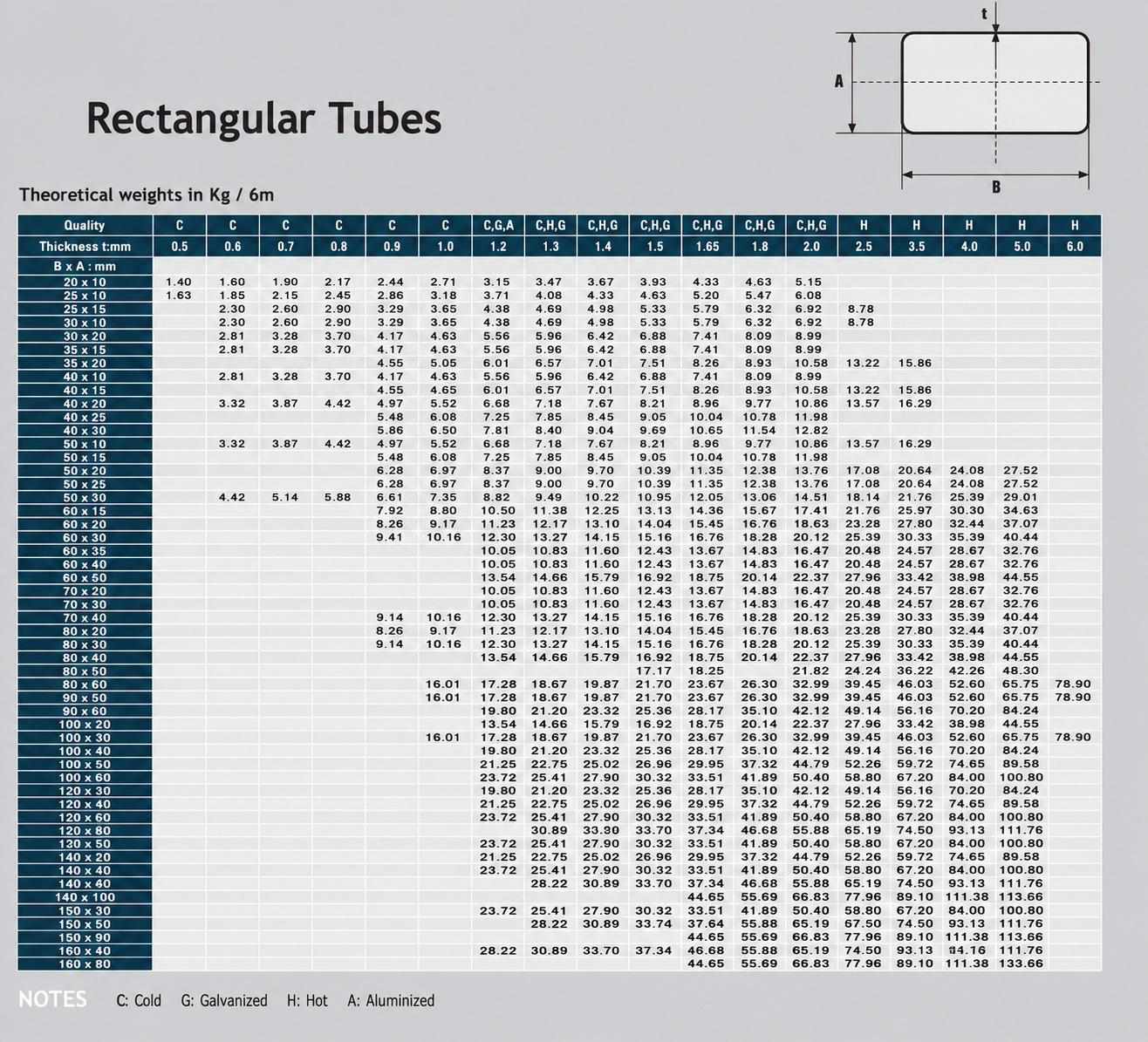The image size is (1148, 1042).
Task: Select the 'Theoretical weights in Kg / 6m' caption
Action: click(x=147, y=194)
